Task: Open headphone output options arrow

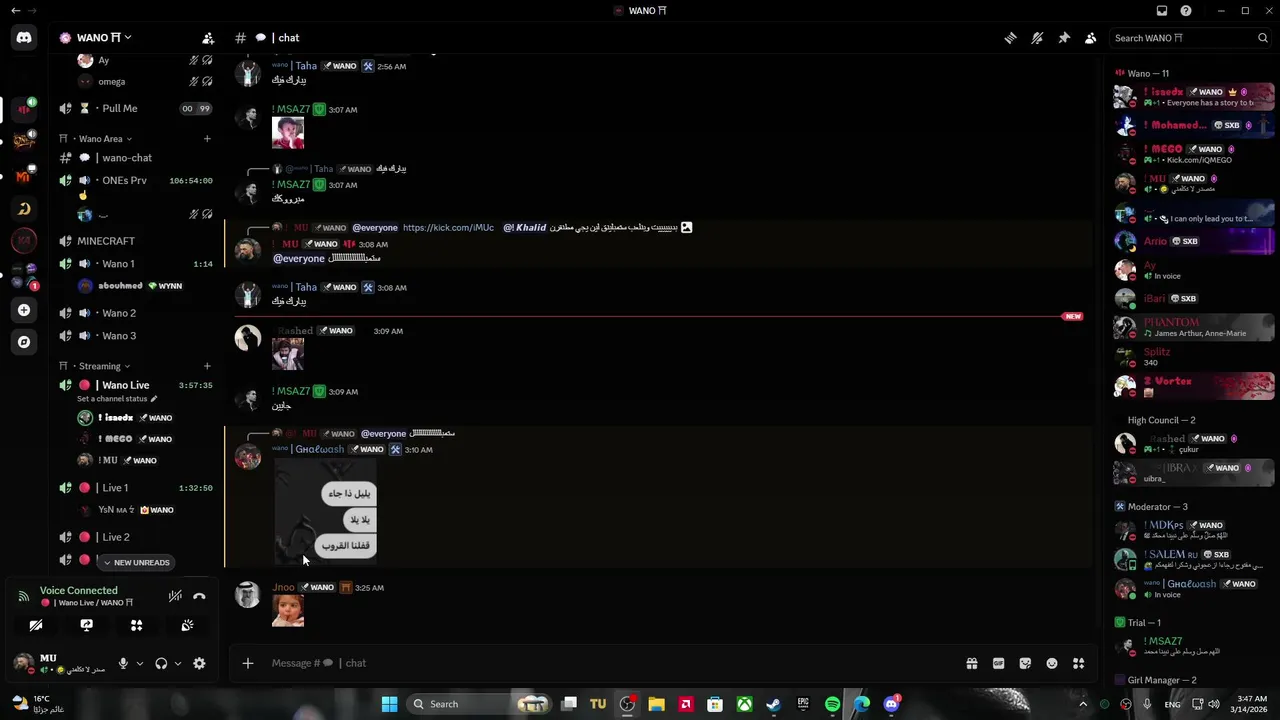Action: tap(178, 663)
